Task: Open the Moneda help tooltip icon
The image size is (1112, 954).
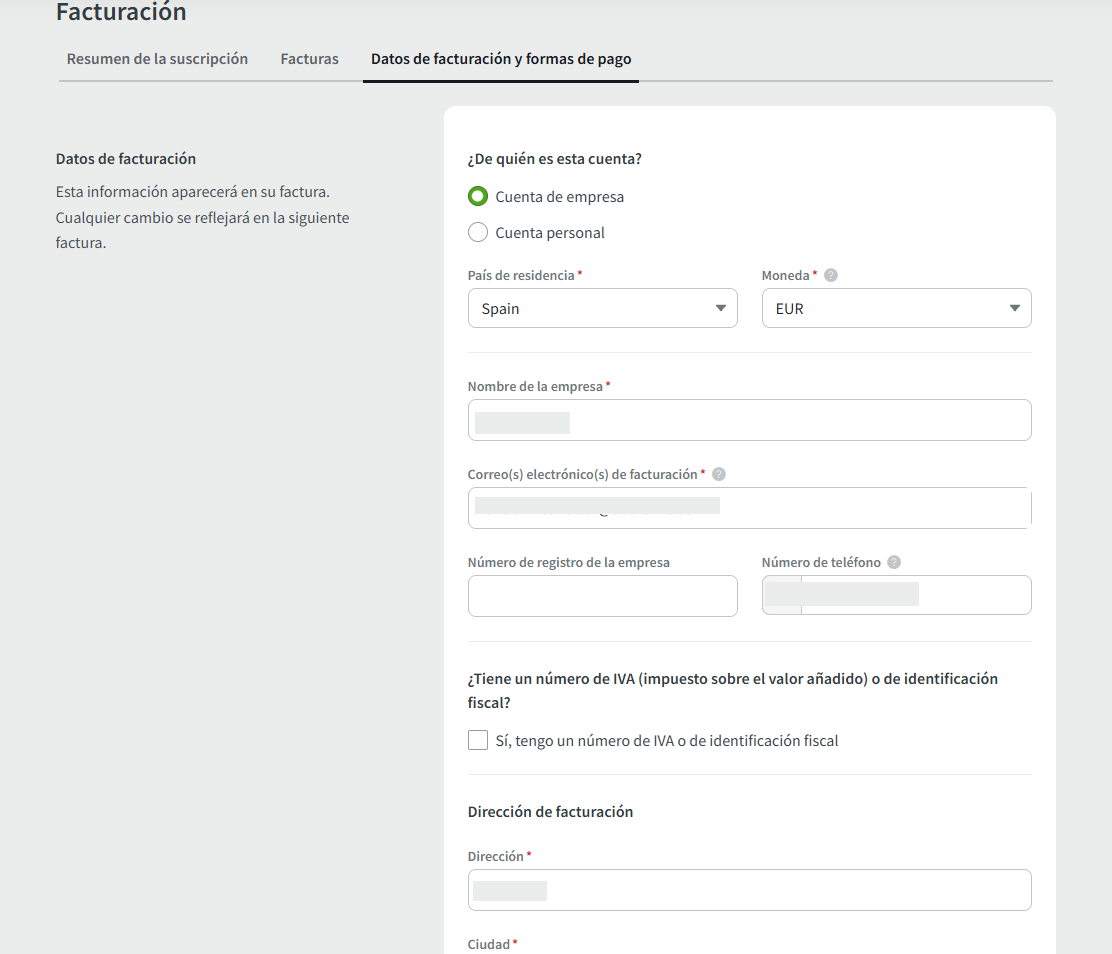Action: 830,275
